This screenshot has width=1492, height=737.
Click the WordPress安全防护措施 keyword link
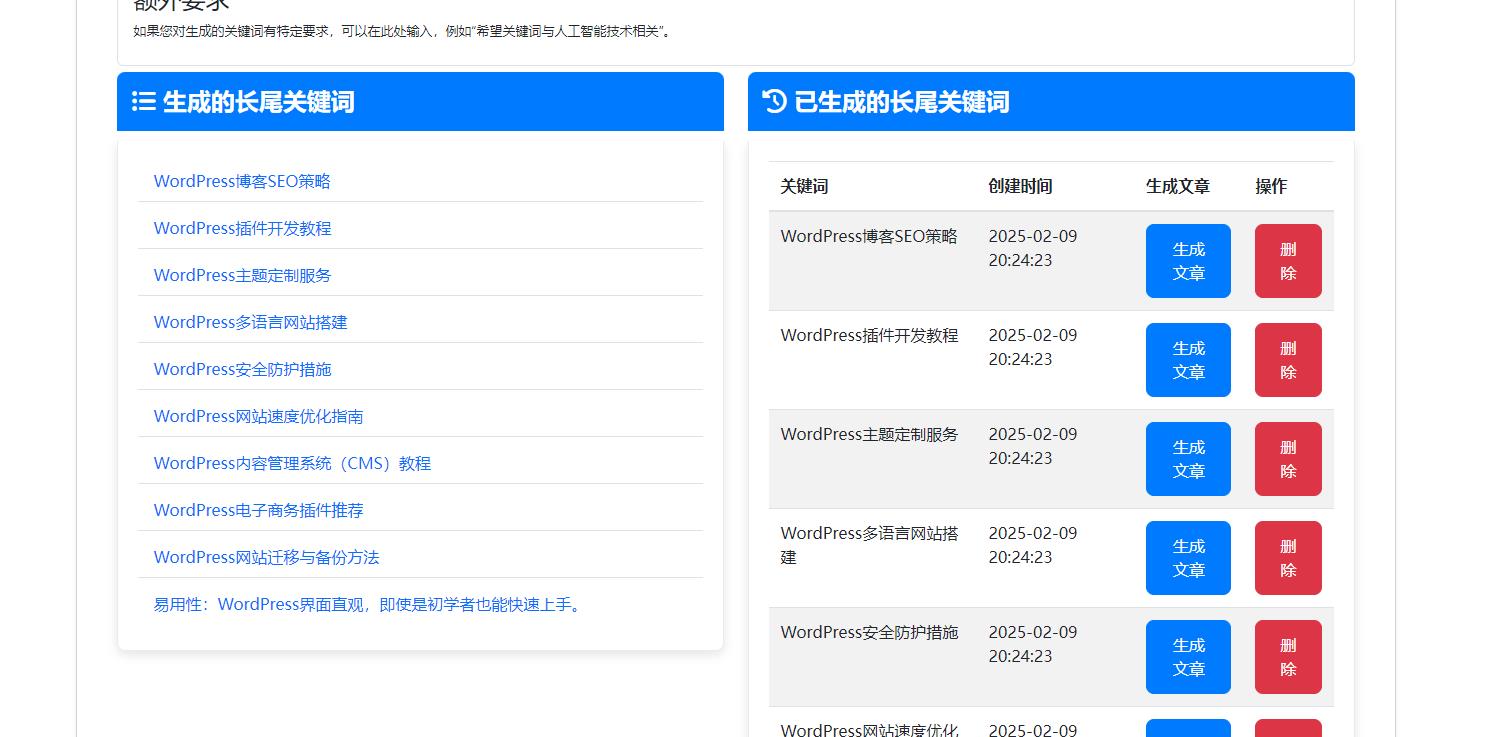(243, 369)
